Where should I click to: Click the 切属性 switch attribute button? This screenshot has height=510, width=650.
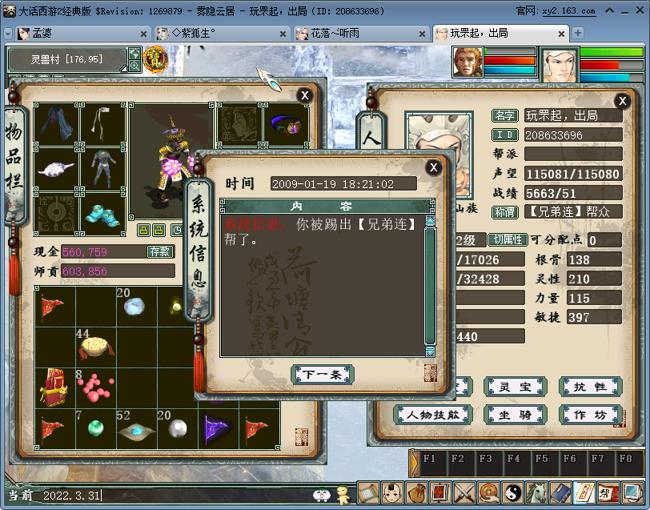tap(507, 240)
